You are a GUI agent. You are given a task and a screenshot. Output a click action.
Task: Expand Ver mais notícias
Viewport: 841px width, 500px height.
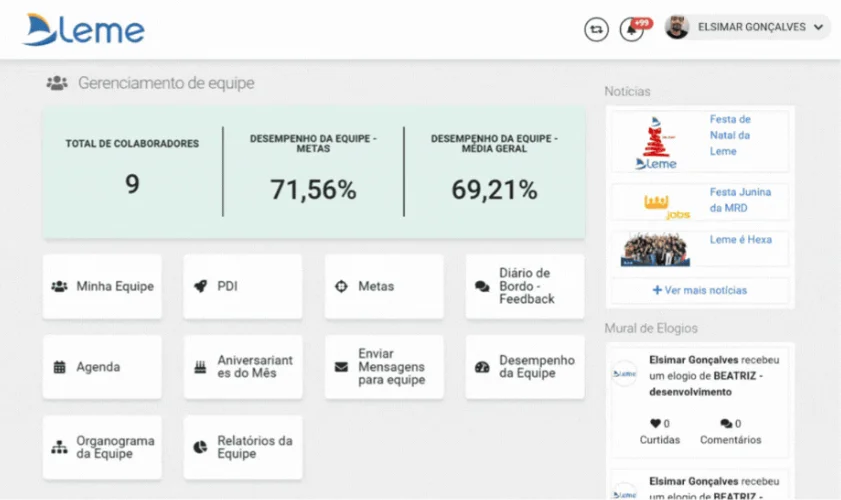(x=700, y=290)
